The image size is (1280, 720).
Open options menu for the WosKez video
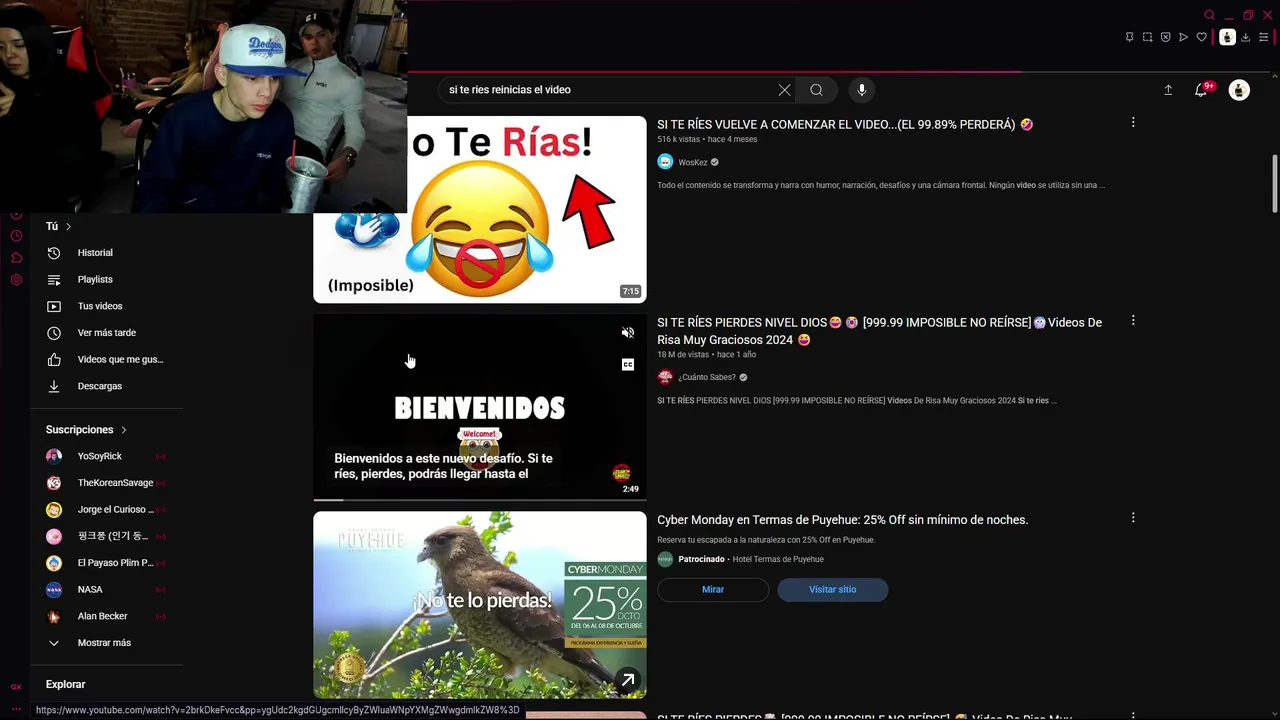point(1133,122)
